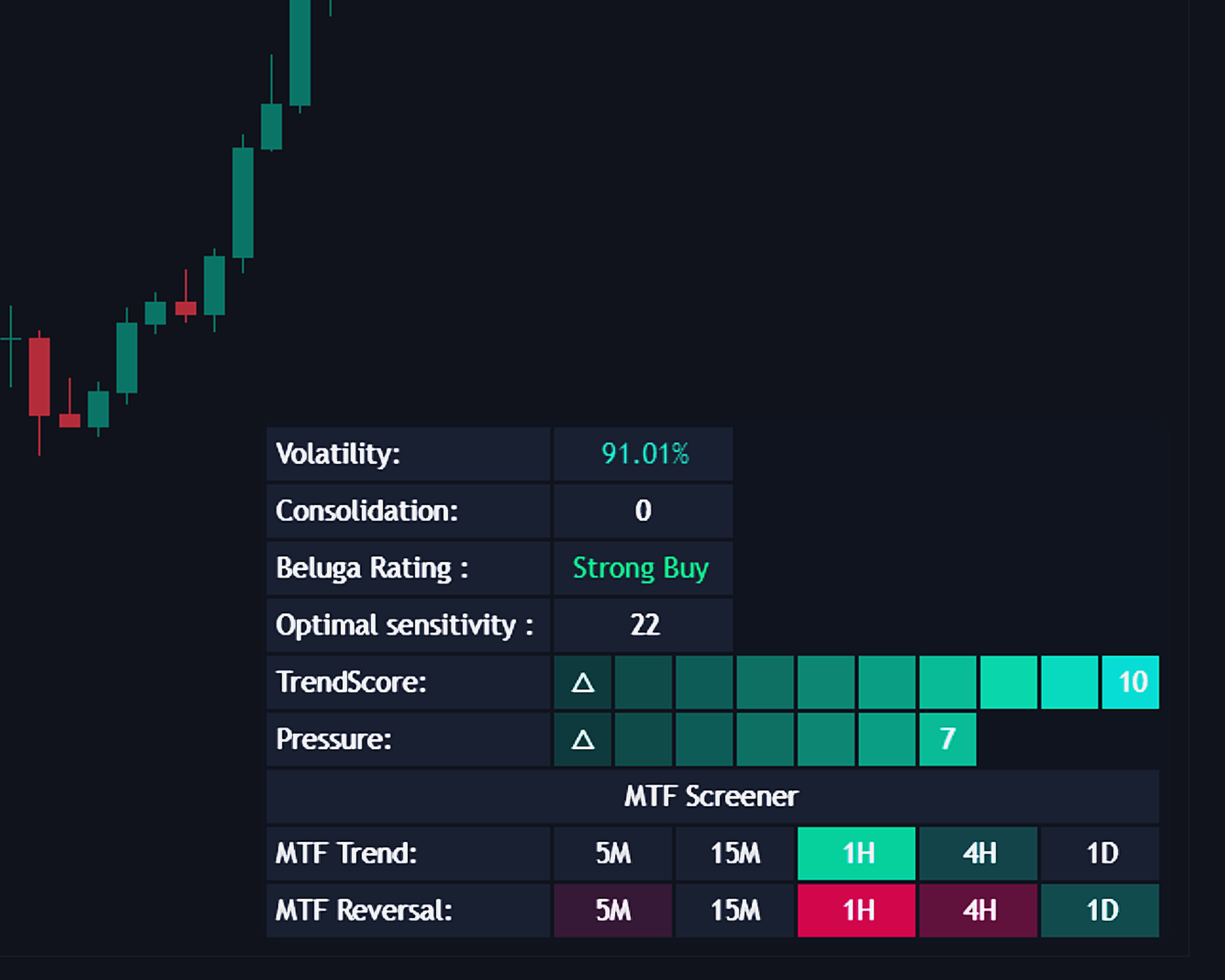Click the Optimal sensitivity value 22
This screenshot has width=1225, height=980.
644,625
